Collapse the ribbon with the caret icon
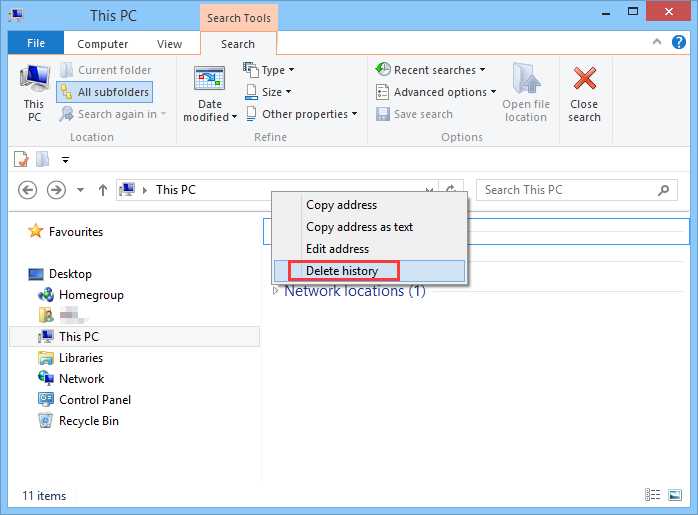 click(x=657, y=42)
